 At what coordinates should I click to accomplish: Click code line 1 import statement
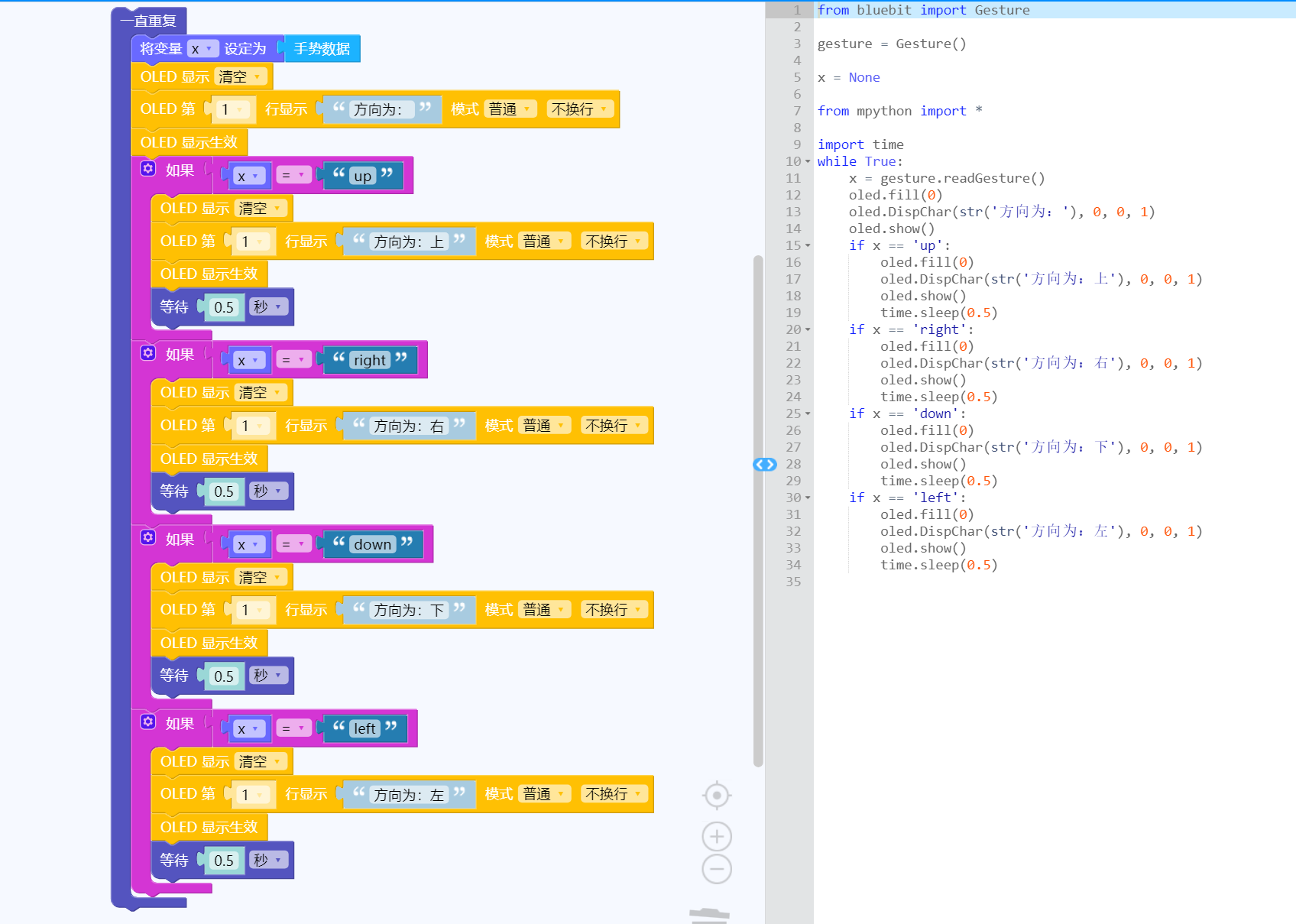point(923,10)
